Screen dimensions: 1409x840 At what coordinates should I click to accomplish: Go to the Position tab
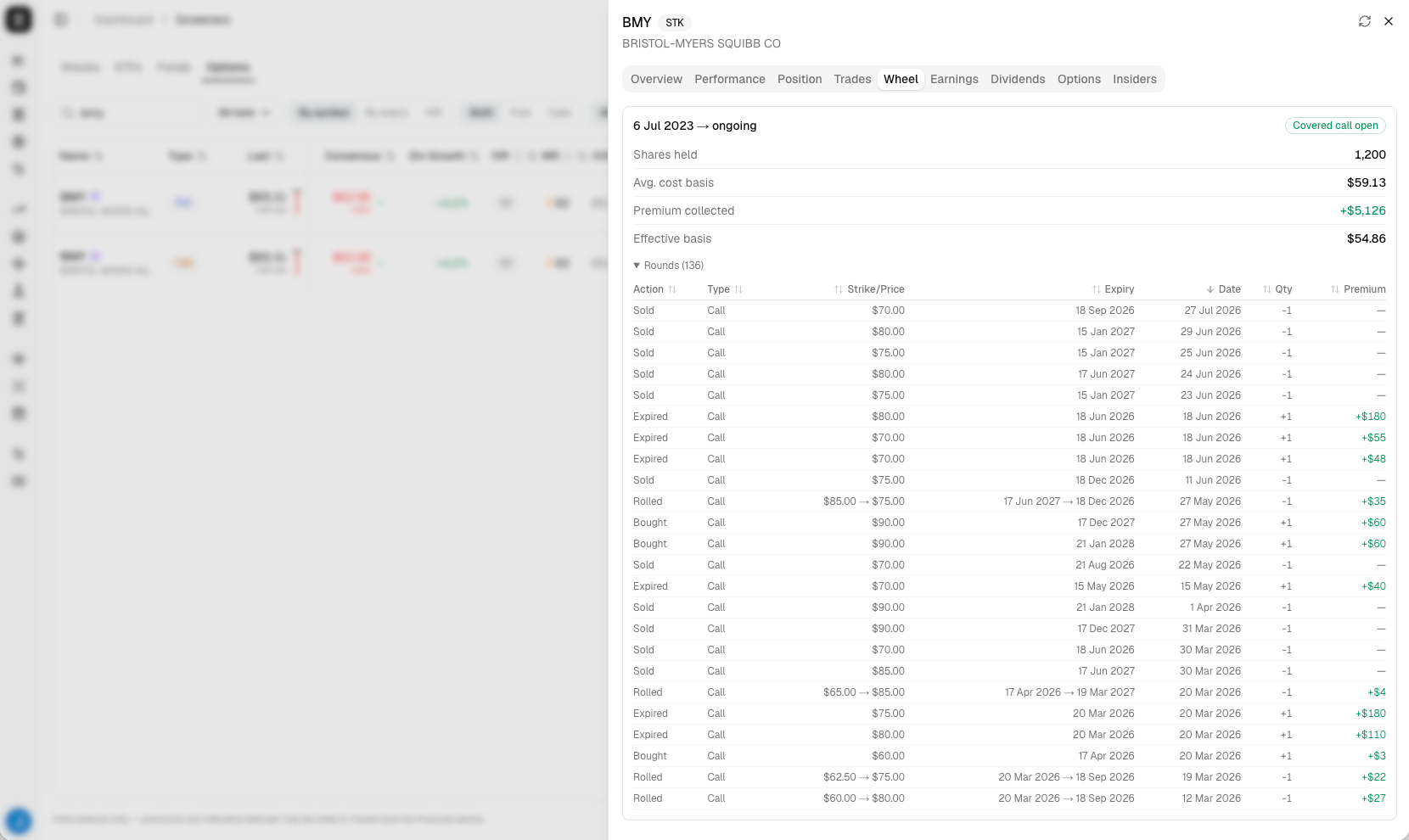tap(800, 79)
